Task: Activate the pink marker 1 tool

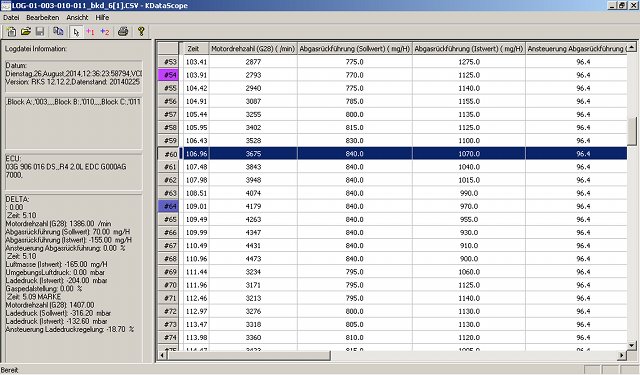Action: point(91,32)
